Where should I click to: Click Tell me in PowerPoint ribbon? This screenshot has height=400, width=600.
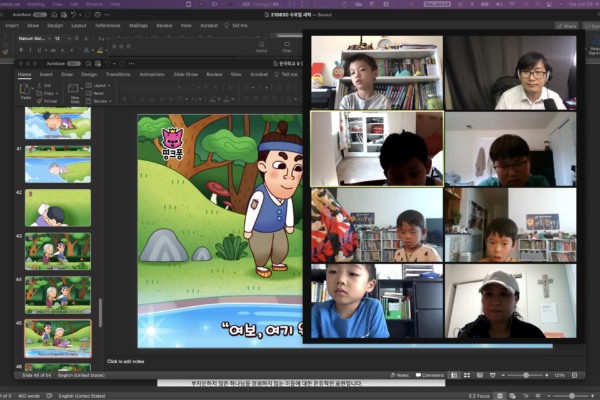pyautogui.click(x=286, y=74)
